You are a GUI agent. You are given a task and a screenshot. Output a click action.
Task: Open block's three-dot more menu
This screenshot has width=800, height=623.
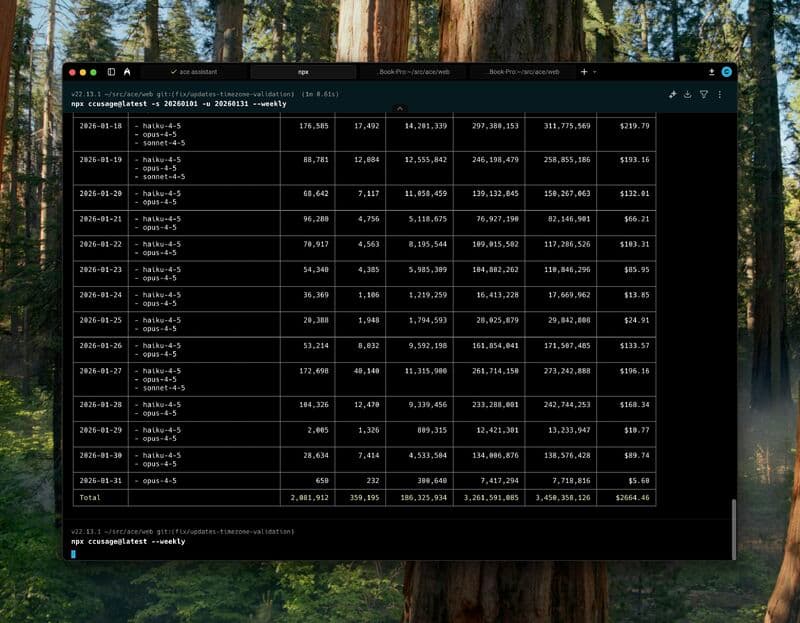pos(719,94)
